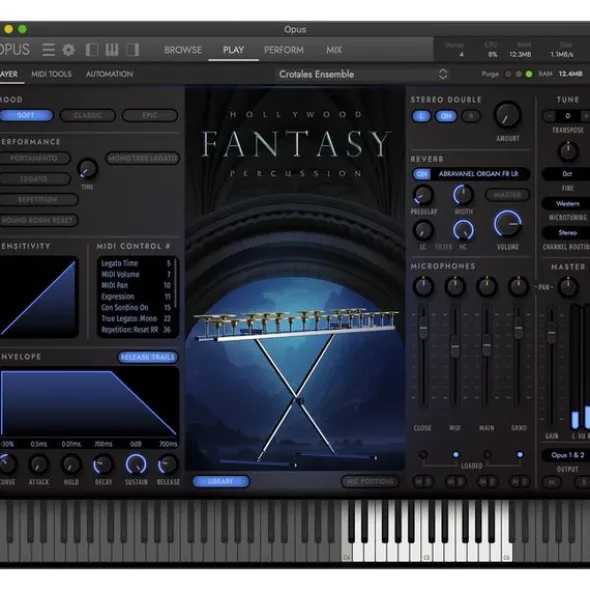Turn off the Reverb ON switch
Image resolution: width=590 pixels, height=591 pixels.
pos(422,174)
